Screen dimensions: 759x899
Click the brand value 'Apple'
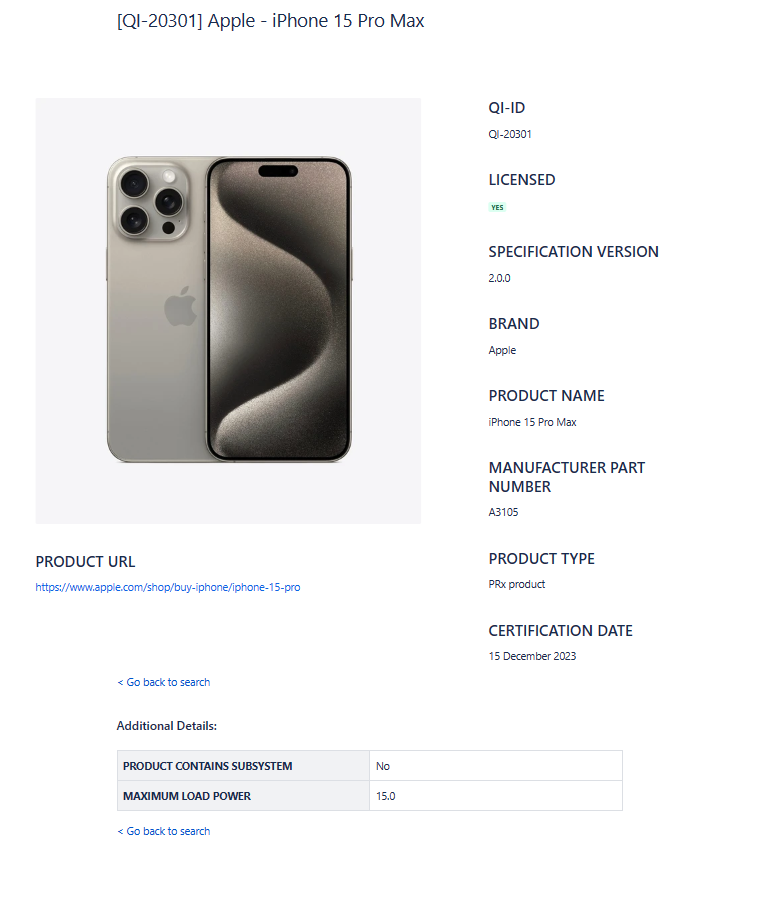(502, 350)
